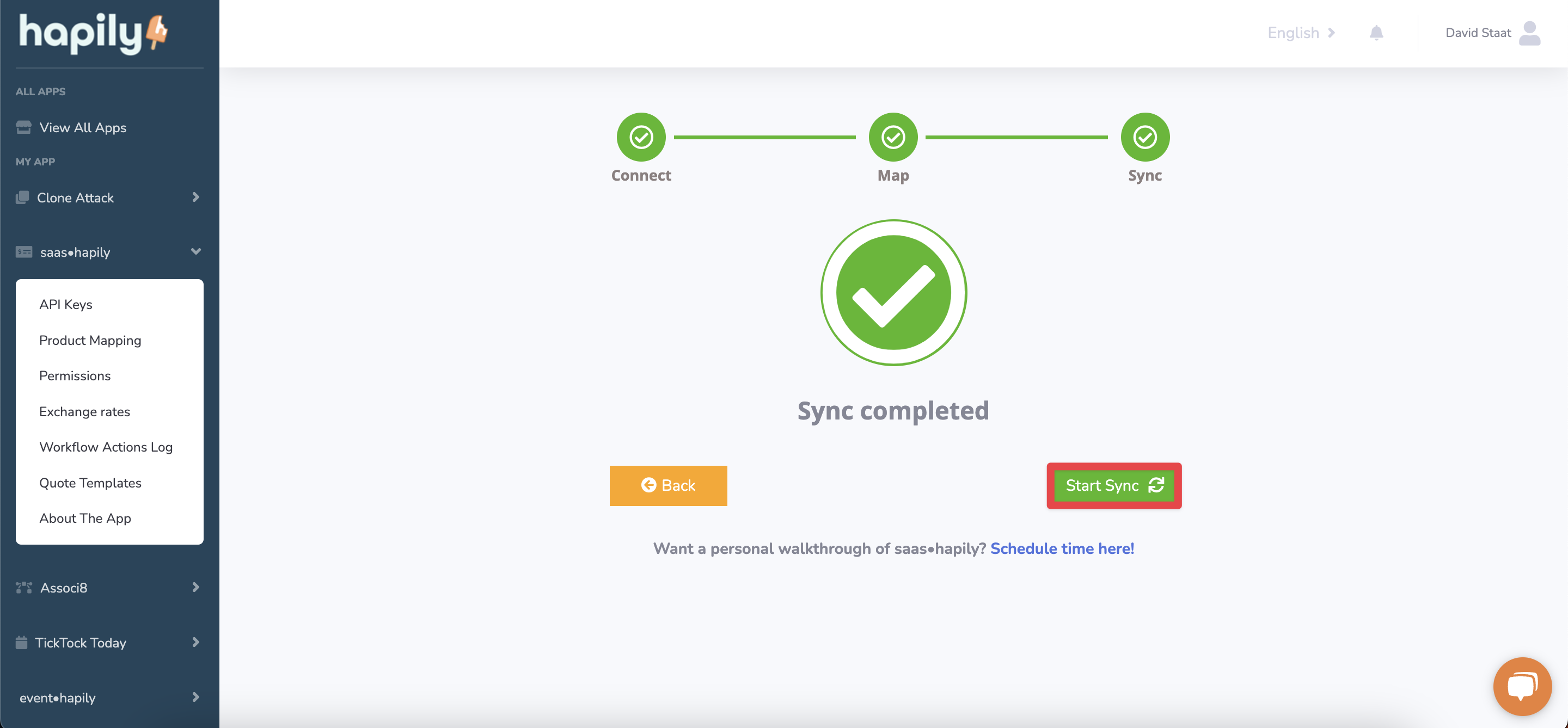
Task: Open the Workflow Actions Log
Action: pos(106,447)
